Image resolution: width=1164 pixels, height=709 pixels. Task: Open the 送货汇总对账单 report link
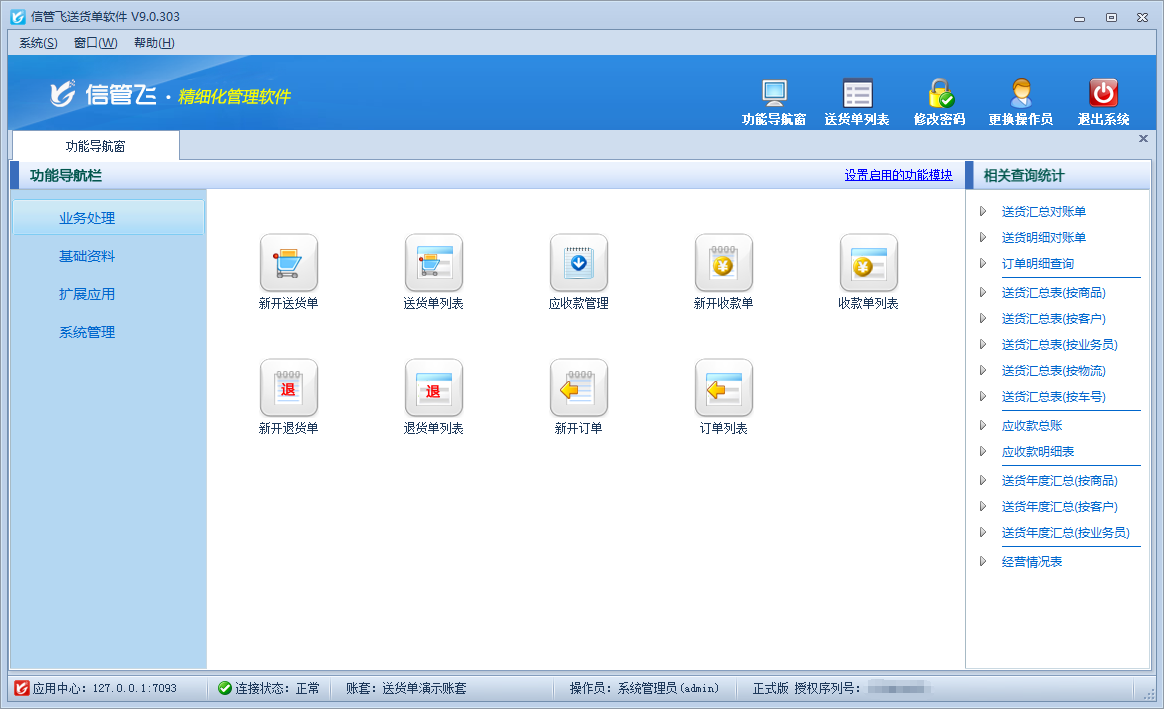click(1044, 212)
